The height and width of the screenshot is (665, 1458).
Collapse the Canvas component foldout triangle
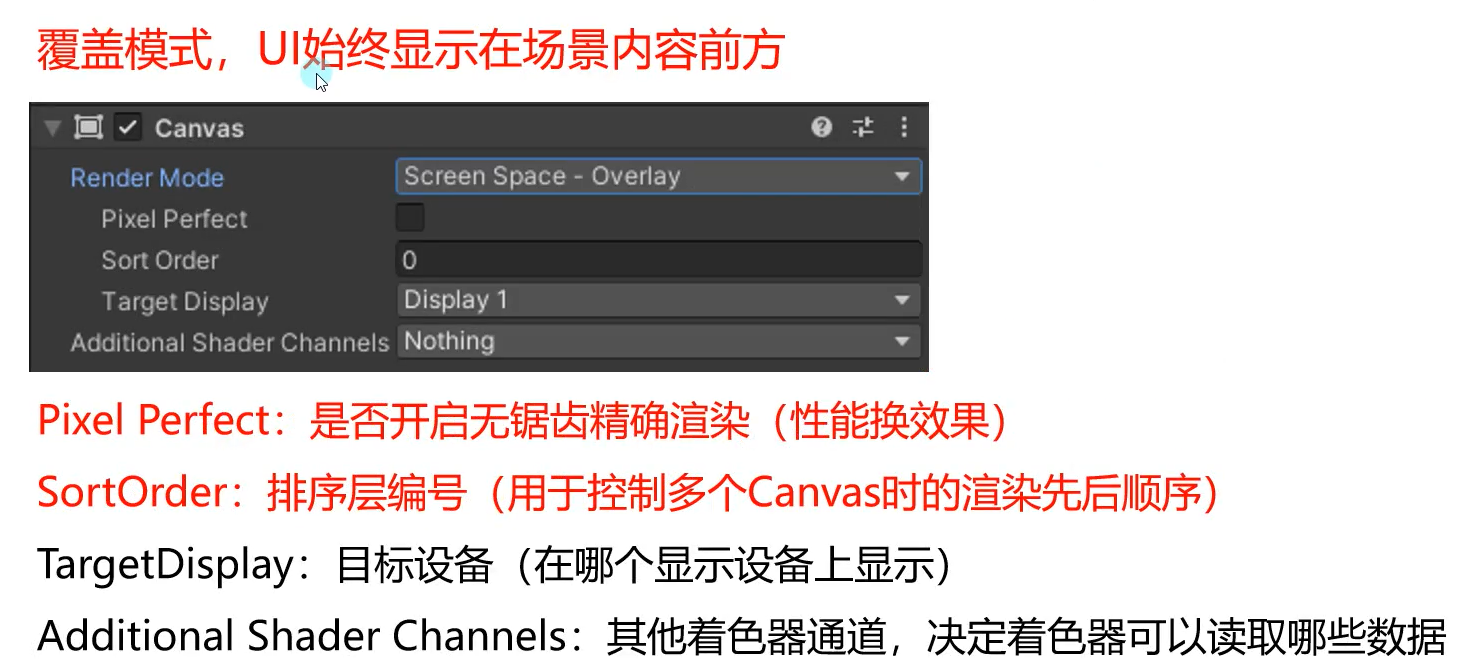point(53,128)
